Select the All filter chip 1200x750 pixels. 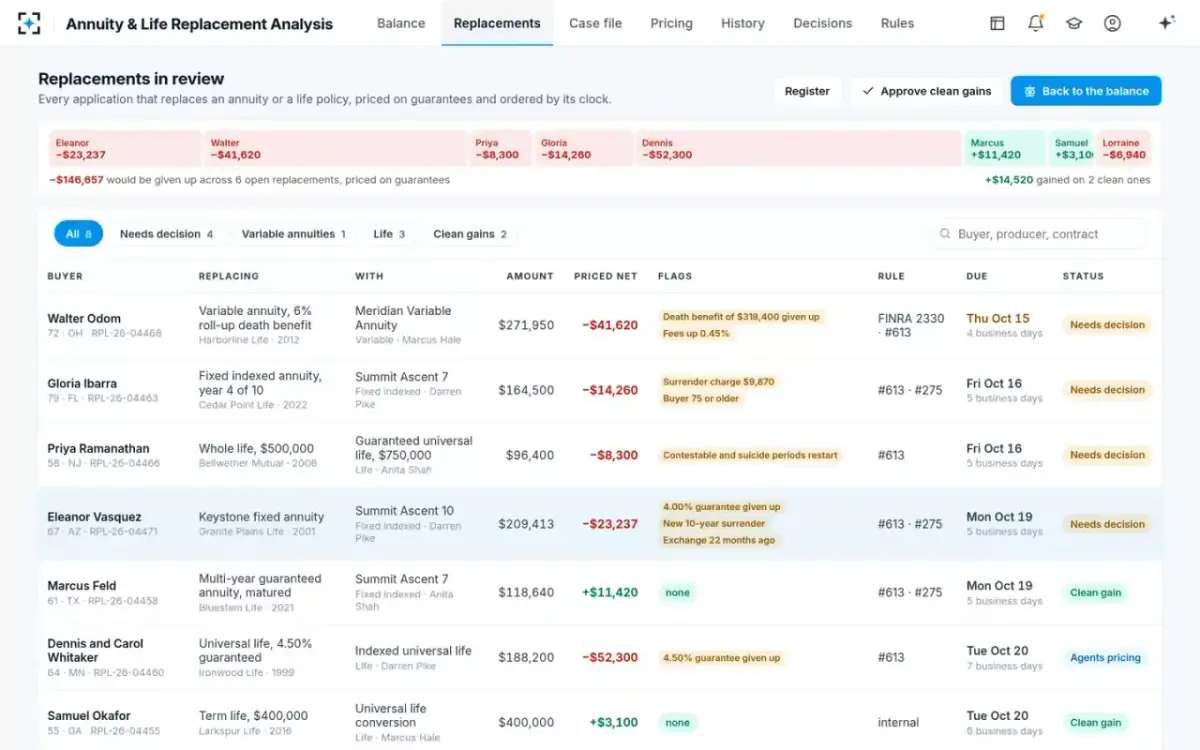(x=78, y=234)
